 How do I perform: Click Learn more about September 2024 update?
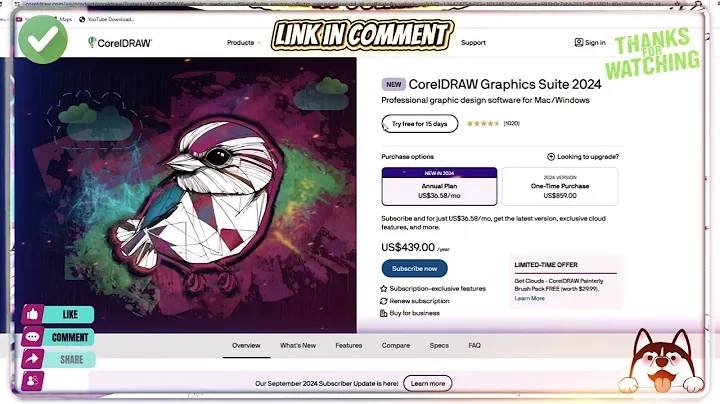[x=428, y=383]
